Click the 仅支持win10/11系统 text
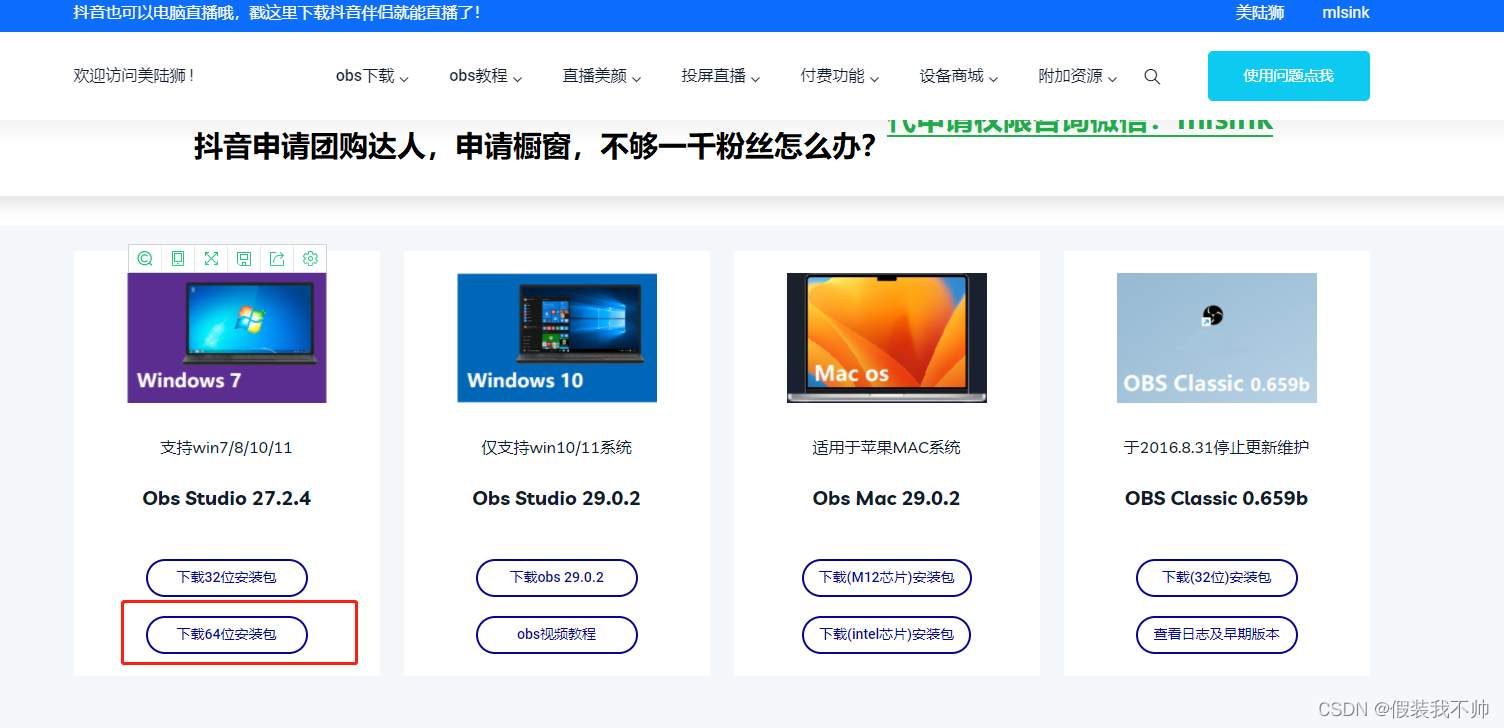 point(557,448)
